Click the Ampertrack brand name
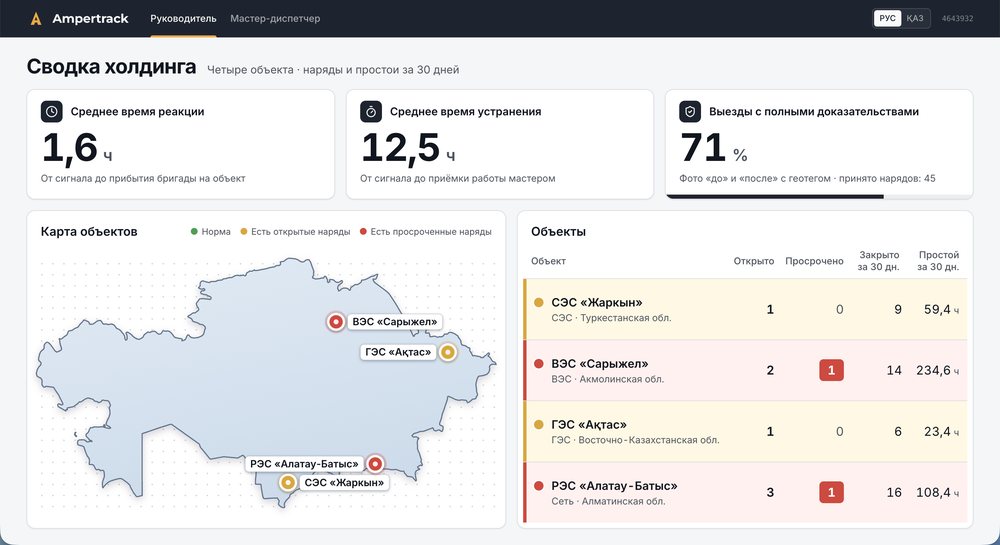 point(90,18)
